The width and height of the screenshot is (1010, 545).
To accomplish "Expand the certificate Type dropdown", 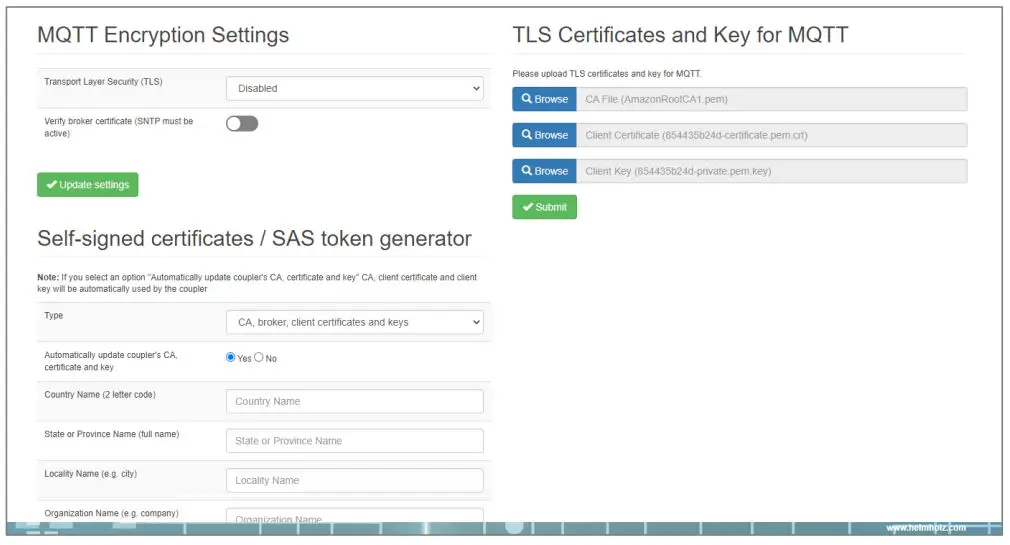I will coord(355,322).
